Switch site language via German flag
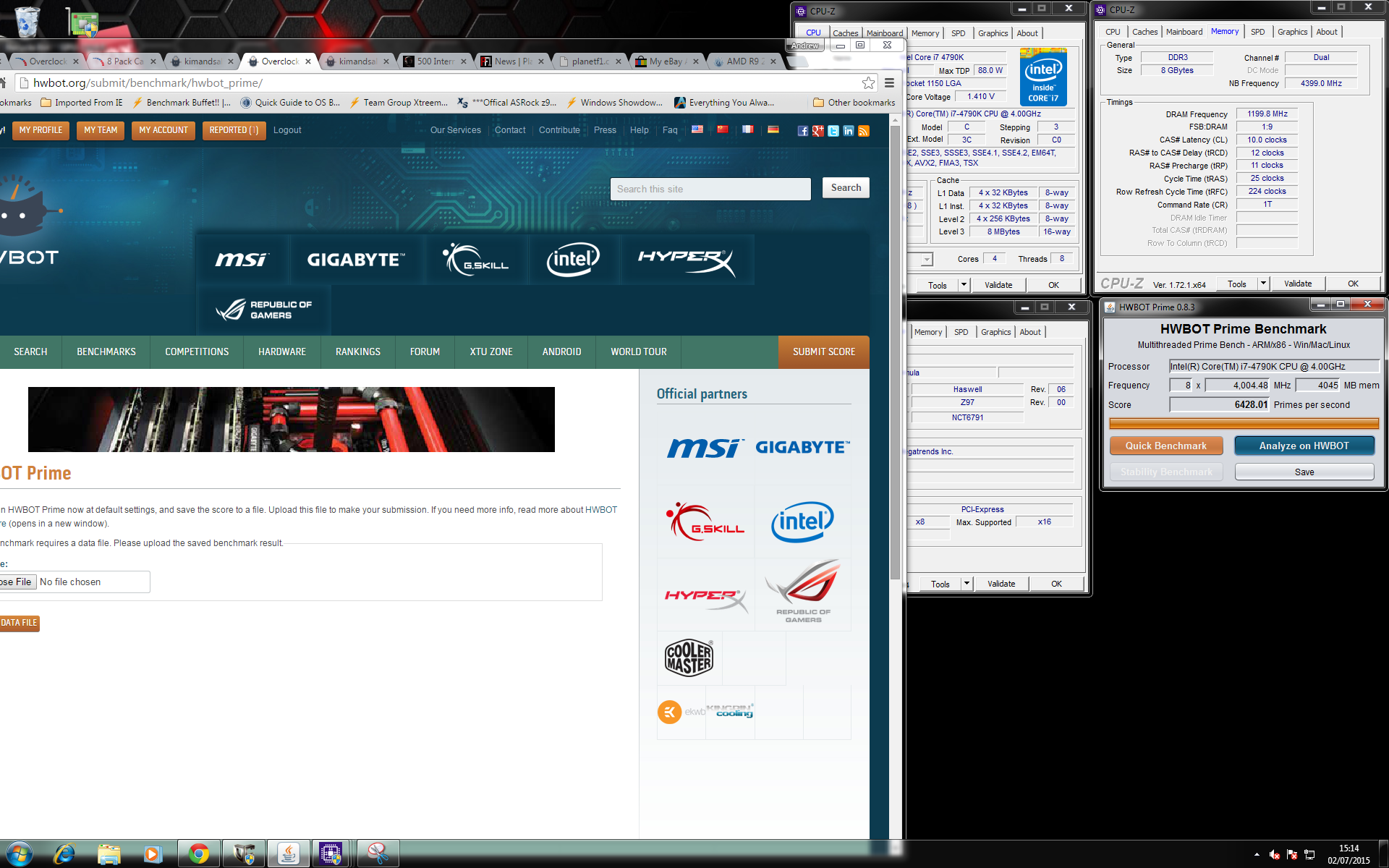Image resolution: width=1389 pixels, height=868 pixels. pyautogui.click(x=773, y=129)
